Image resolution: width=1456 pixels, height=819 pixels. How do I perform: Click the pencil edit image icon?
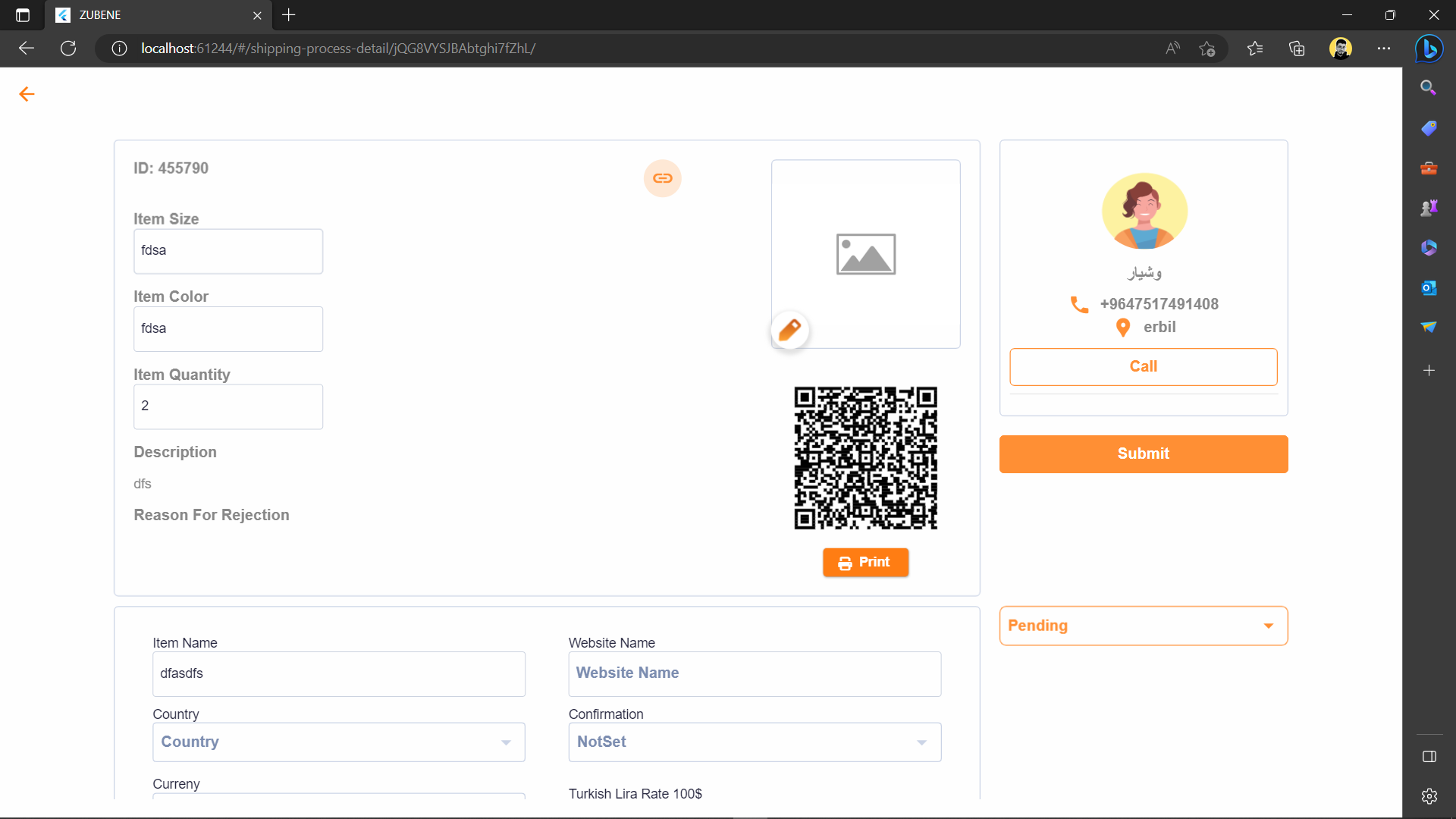[789, 330]
